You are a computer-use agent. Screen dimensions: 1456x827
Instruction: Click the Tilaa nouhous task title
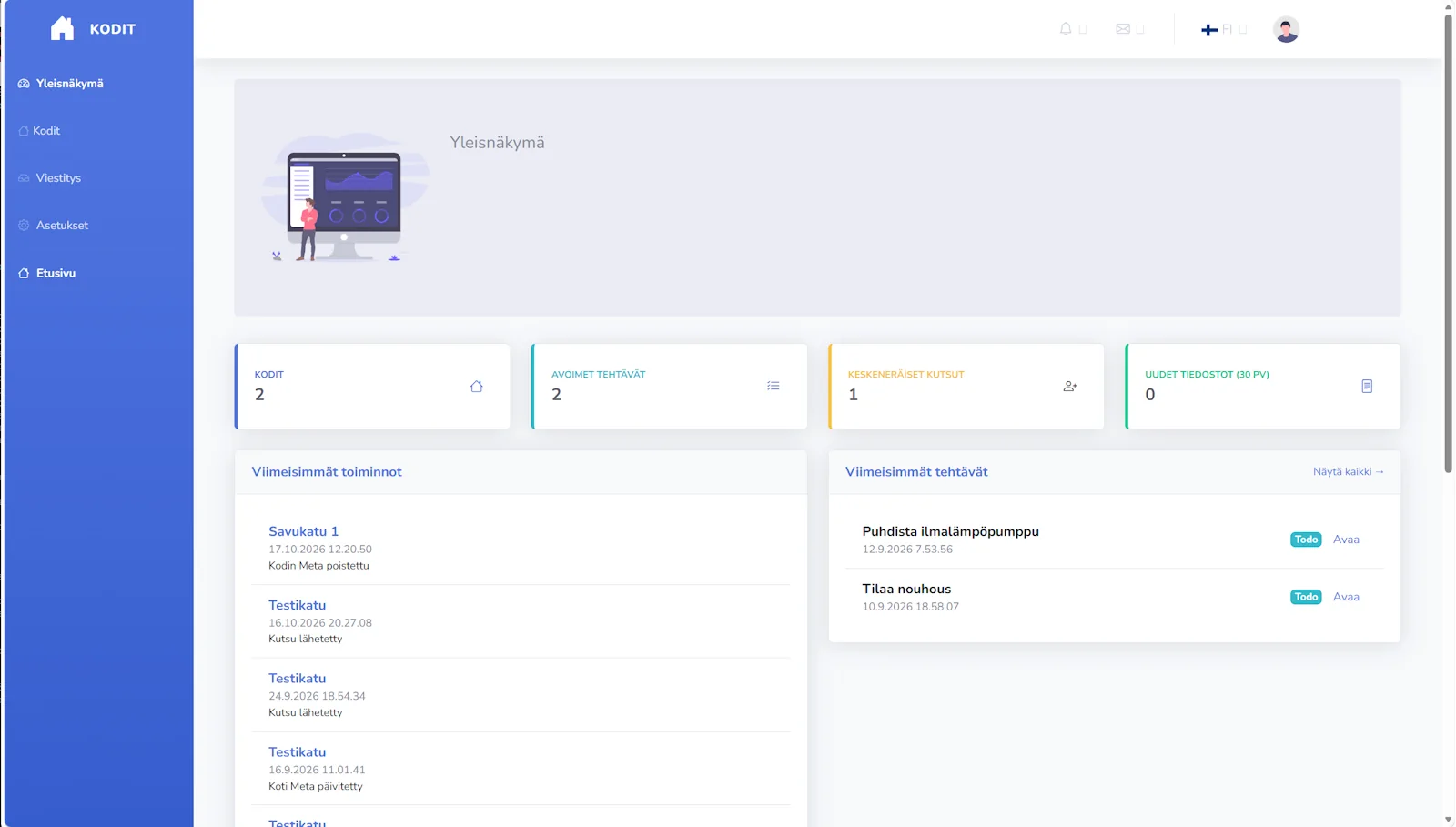point(906,589)
